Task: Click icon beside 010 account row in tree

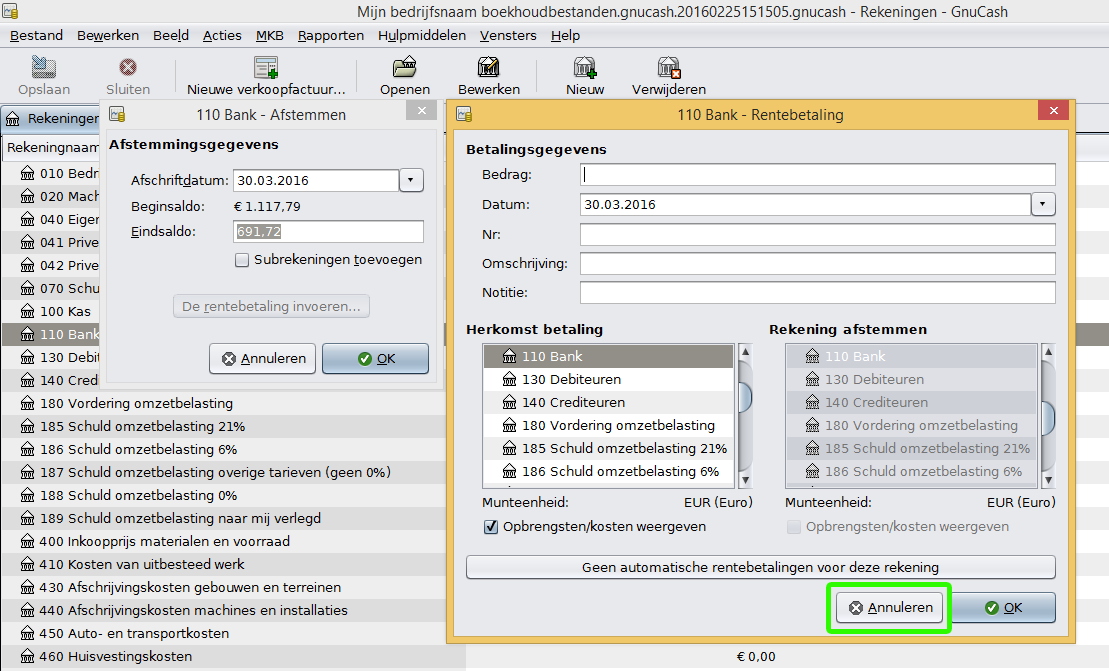Action: click(28, 173)
